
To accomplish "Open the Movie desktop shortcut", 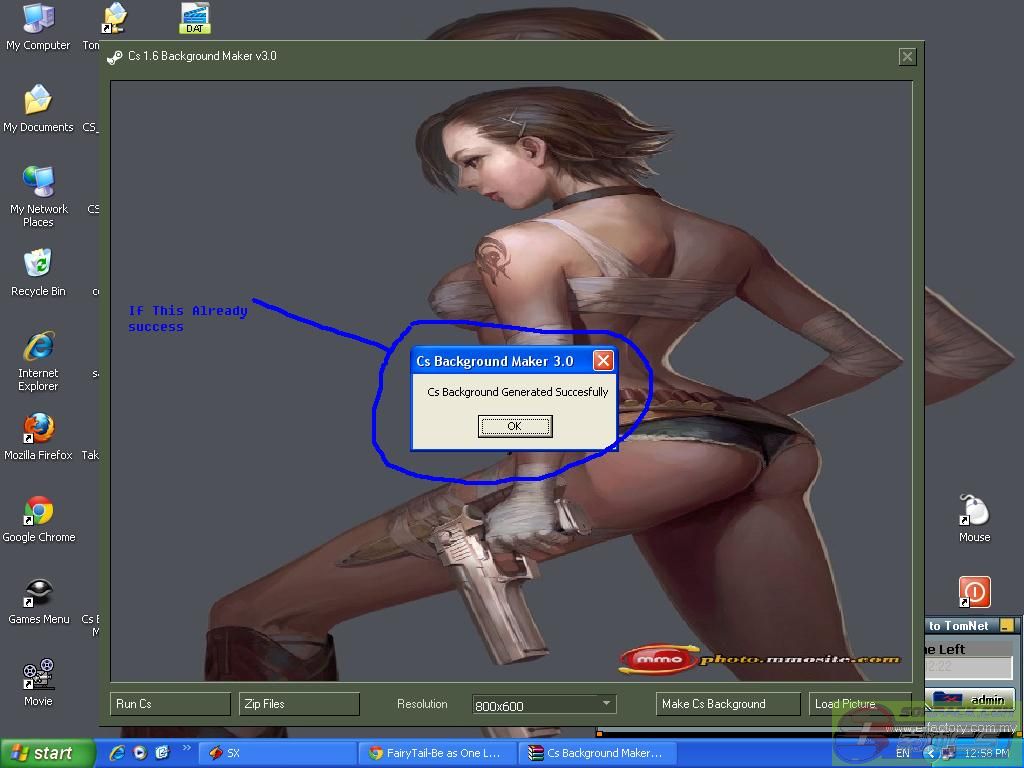I will point(38,676).
